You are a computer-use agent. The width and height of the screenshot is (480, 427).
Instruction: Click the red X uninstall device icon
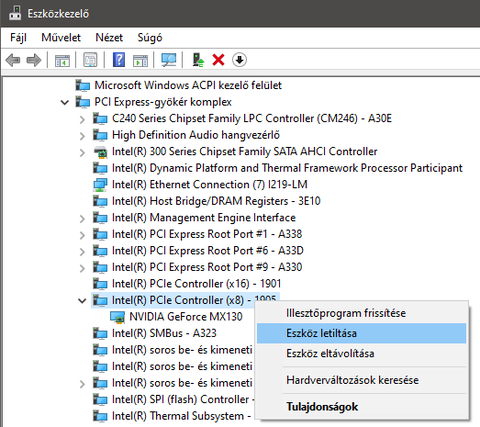pos(218,60)
